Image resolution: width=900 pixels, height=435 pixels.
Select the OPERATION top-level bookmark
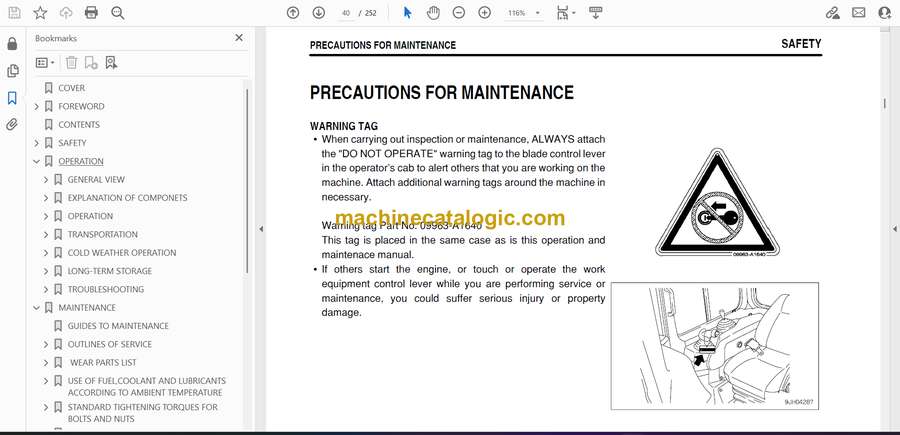tap(81, 162)
